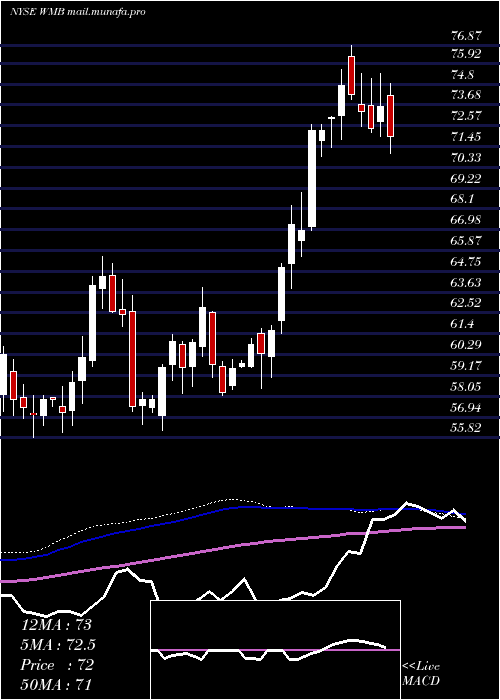Screen dimensions: 500x700
Task: Click the 65.87 price axis label
Action: click(467, 241)
